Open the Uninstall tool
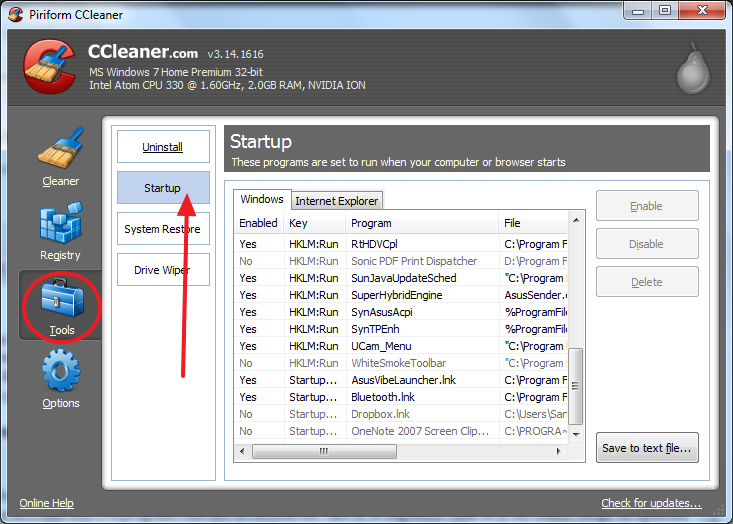 pos(163,147)
